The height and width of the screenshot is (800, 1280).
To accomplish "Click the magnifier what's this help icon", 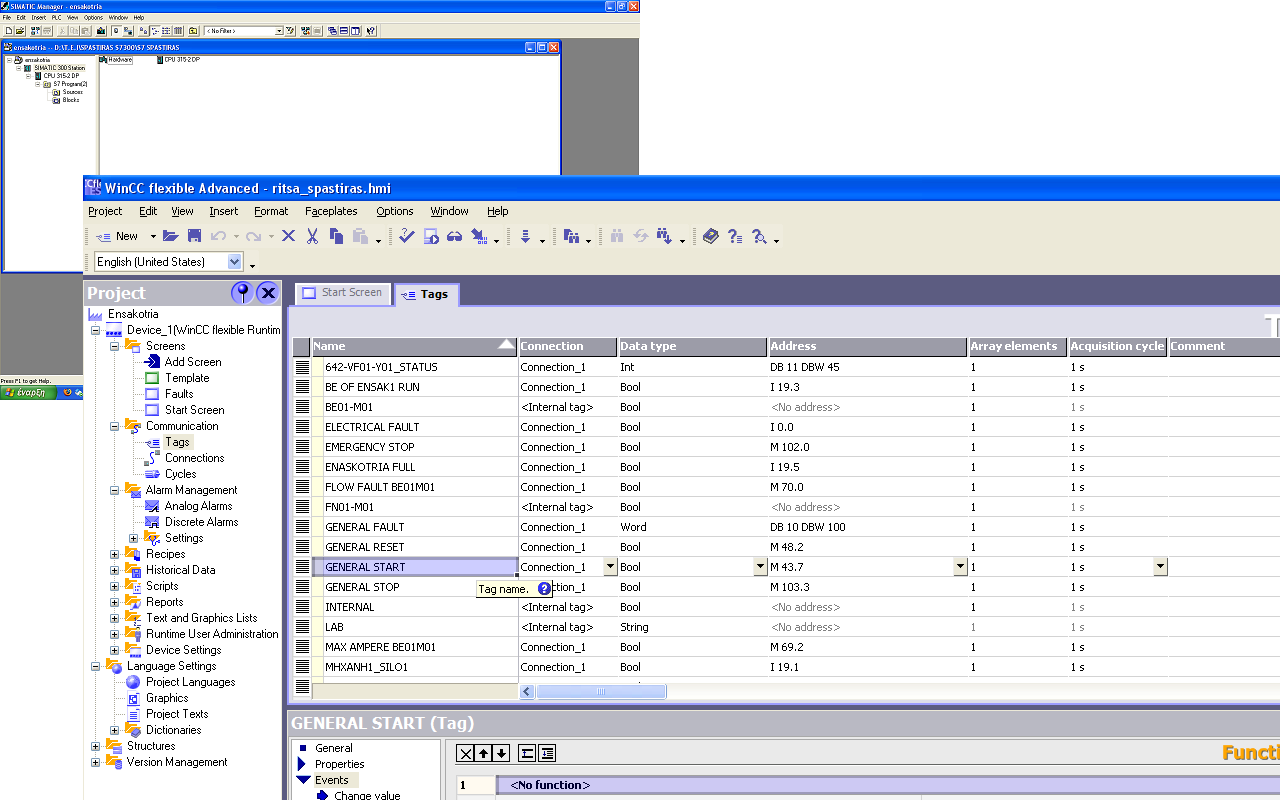I will click(760, 236).
